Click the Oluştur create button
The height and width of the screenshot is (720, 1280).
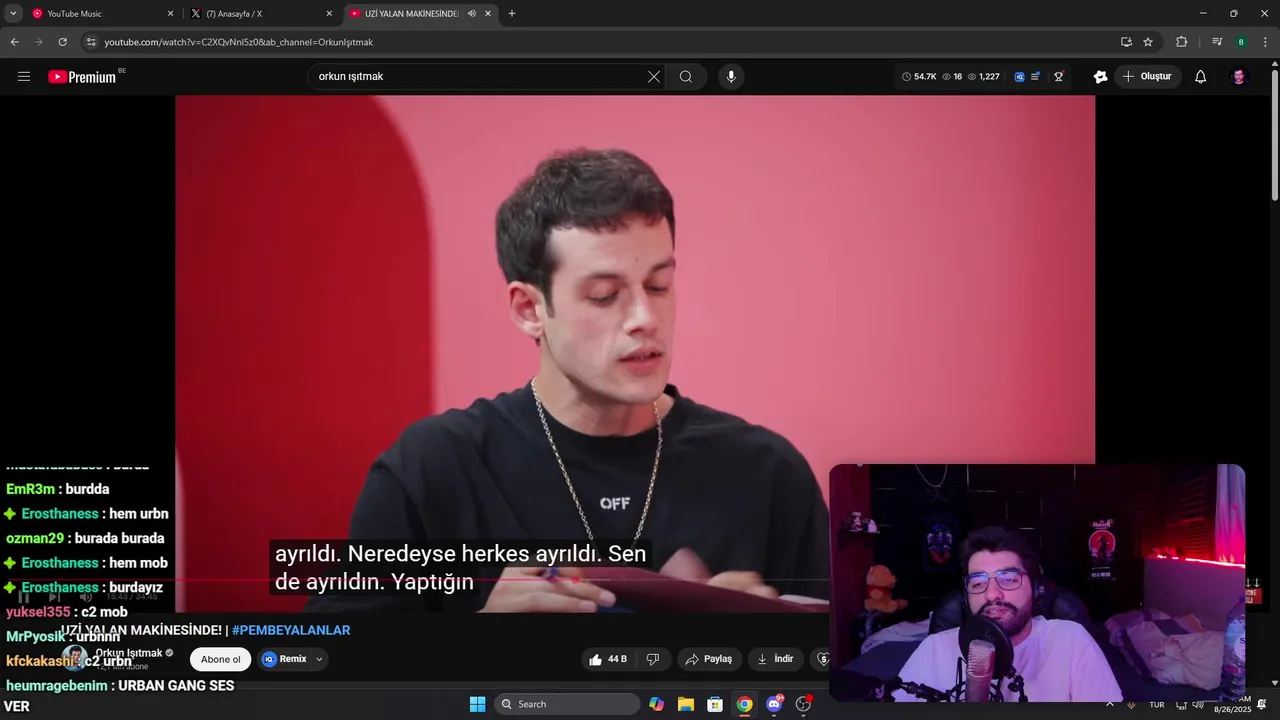pos(1147,77)
